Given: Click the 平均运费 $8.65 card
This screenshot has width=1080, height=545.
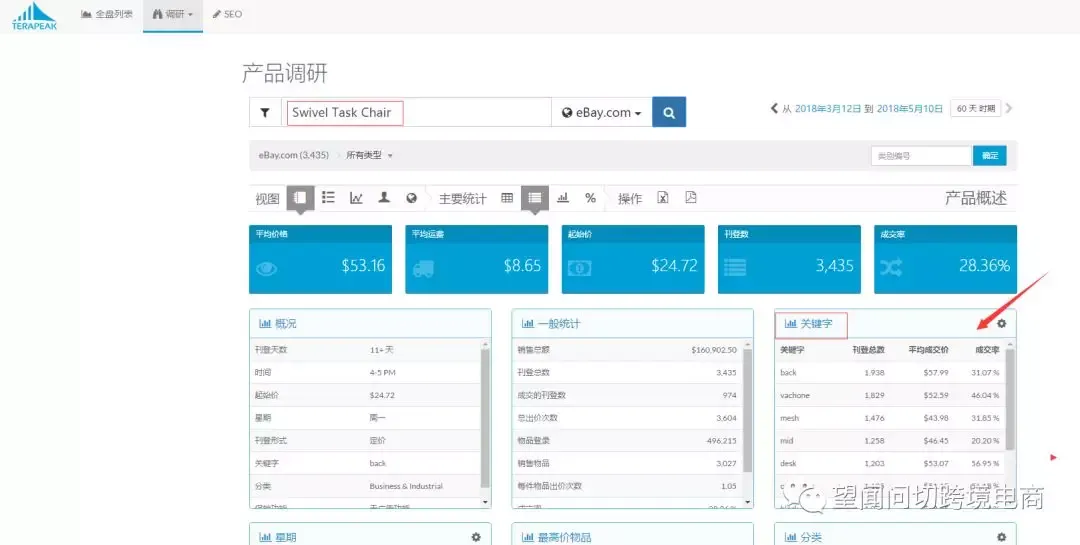Looking at the screenshot, I should coord(477,259).
